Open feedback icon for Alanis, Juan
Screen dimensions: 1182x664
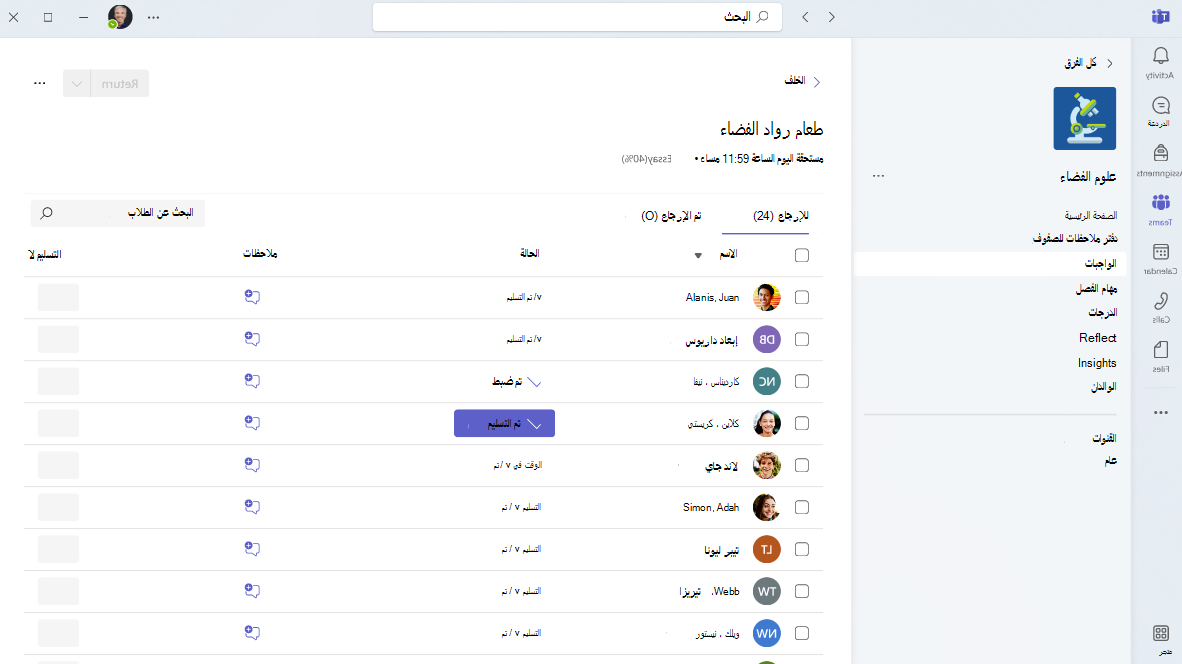tap(253, 297)
